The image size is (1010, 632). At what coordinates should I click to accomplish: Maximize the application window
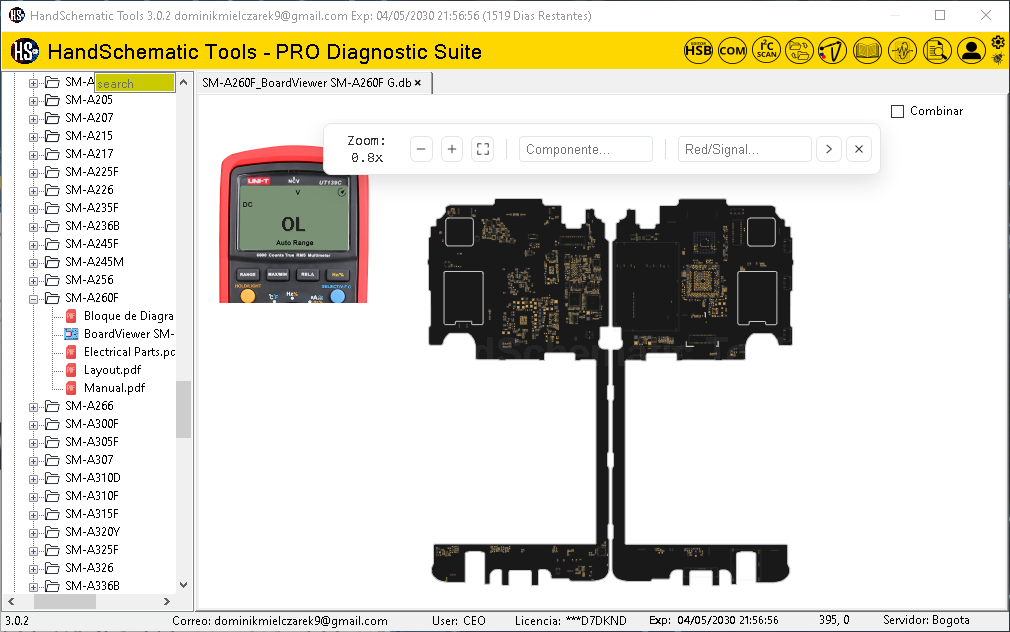(x=940, y=15)
